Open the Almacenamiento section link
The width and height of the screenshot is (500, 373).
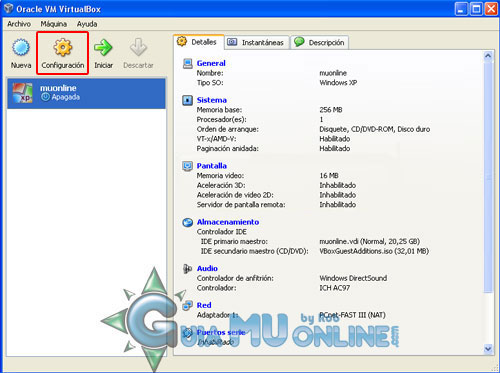point(228,222)
